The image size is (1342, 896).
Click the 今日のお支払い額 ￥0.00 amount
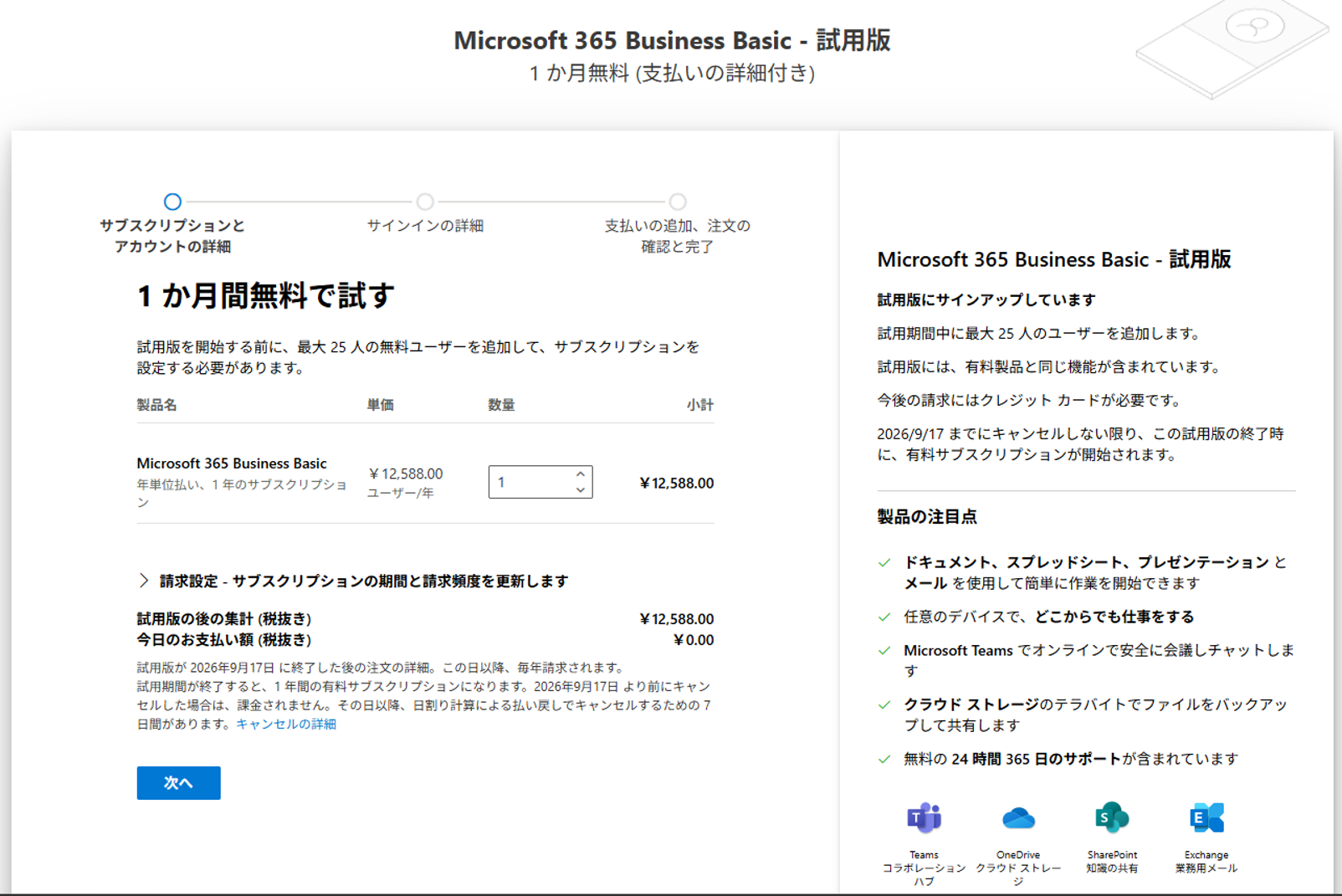(694, 640)
